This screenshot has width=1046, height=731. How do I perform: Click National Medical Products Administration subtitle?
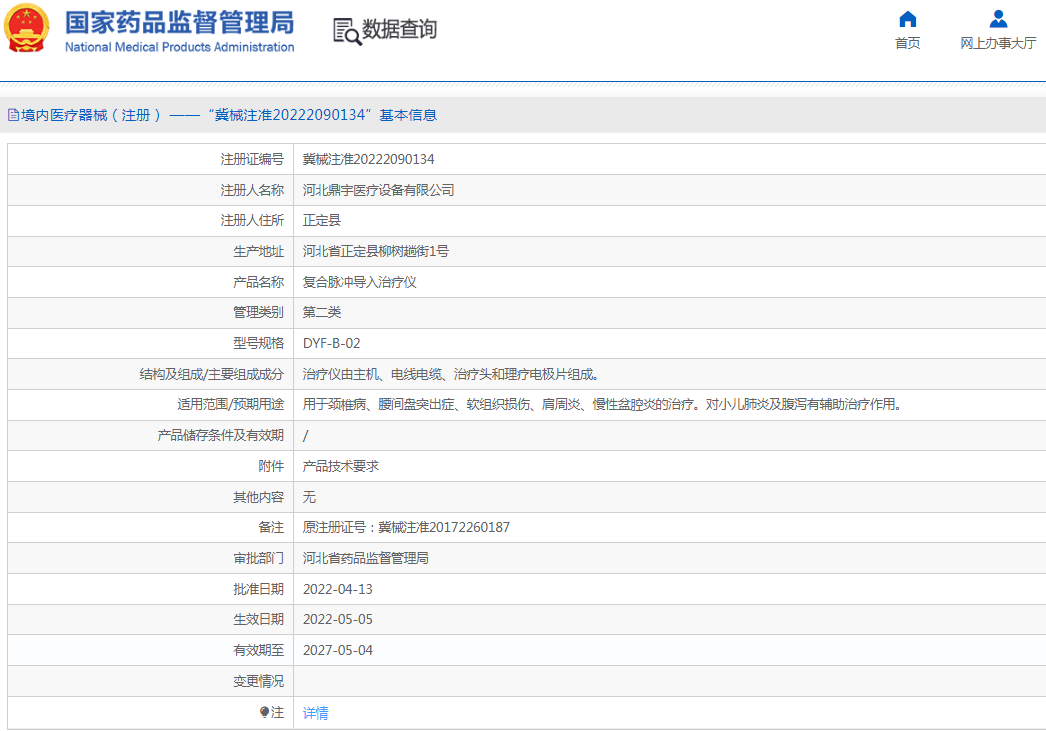click(179, 47)
